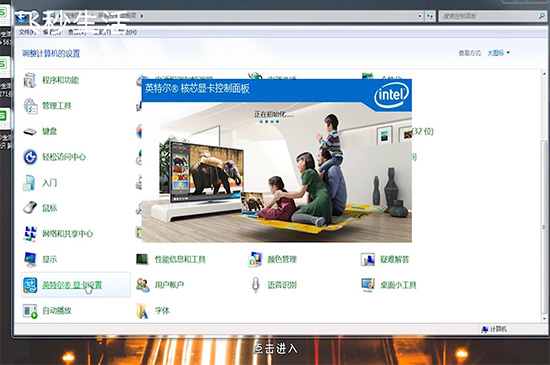550x365 pixels.
Task: Open the Mouse (鼠标) settings icon
Action: click(30, 208)
